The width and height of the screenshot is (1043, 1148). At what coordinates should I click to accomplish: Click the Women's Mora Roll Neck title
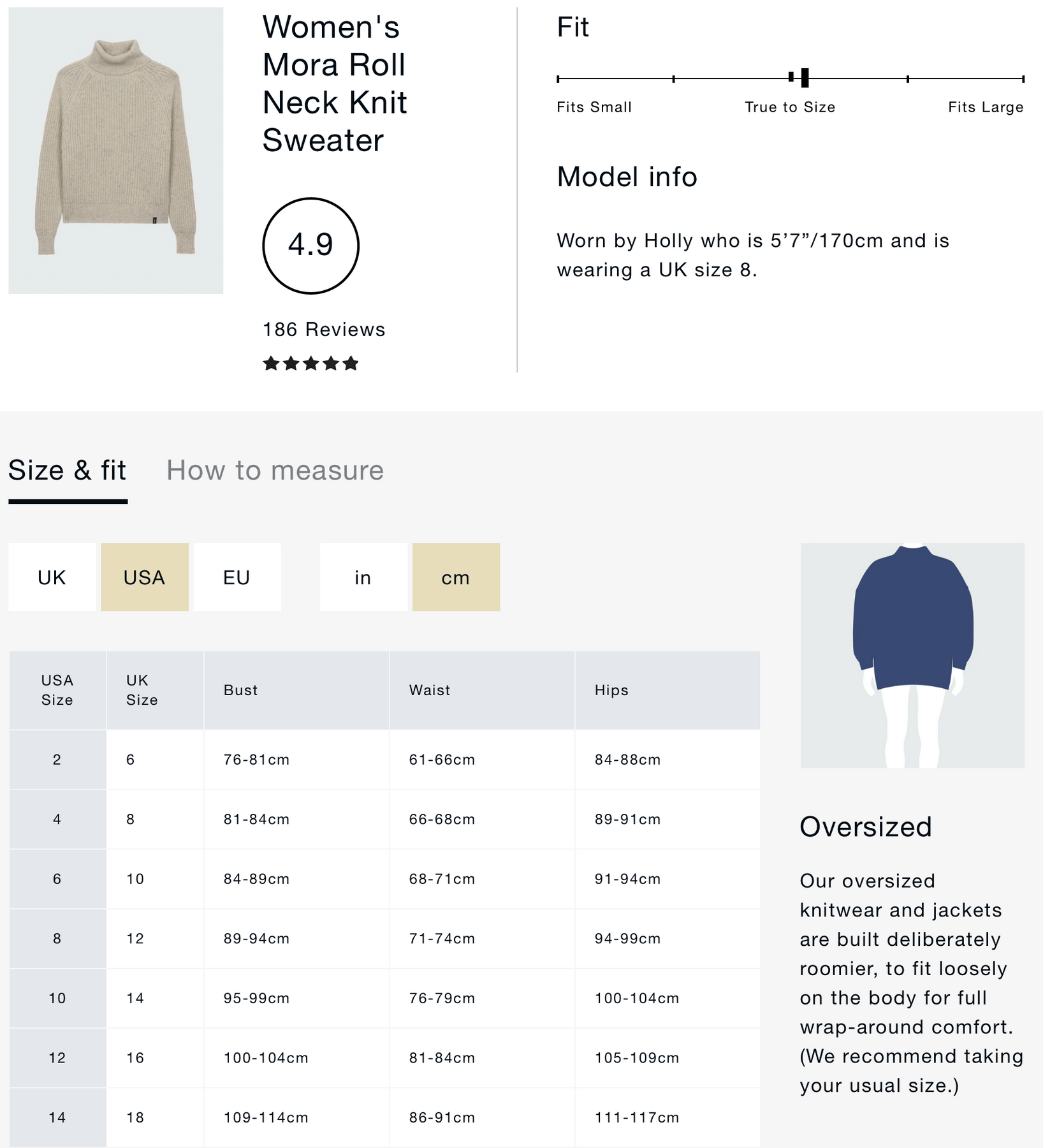click(335, 84)
